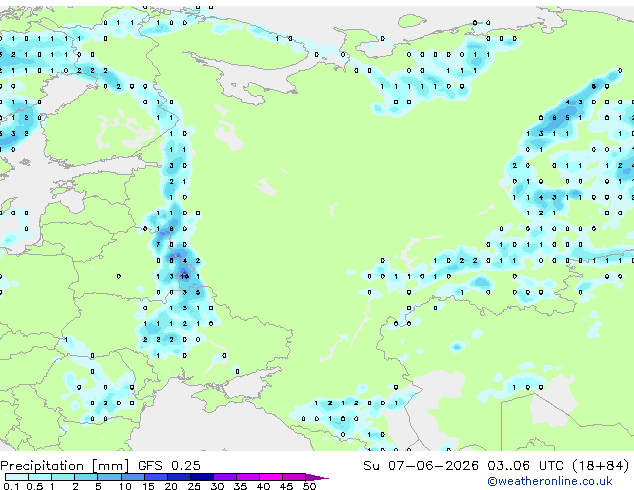Click the legend label "0.1"
Viewport: 634px width, 490px height.
11,486
